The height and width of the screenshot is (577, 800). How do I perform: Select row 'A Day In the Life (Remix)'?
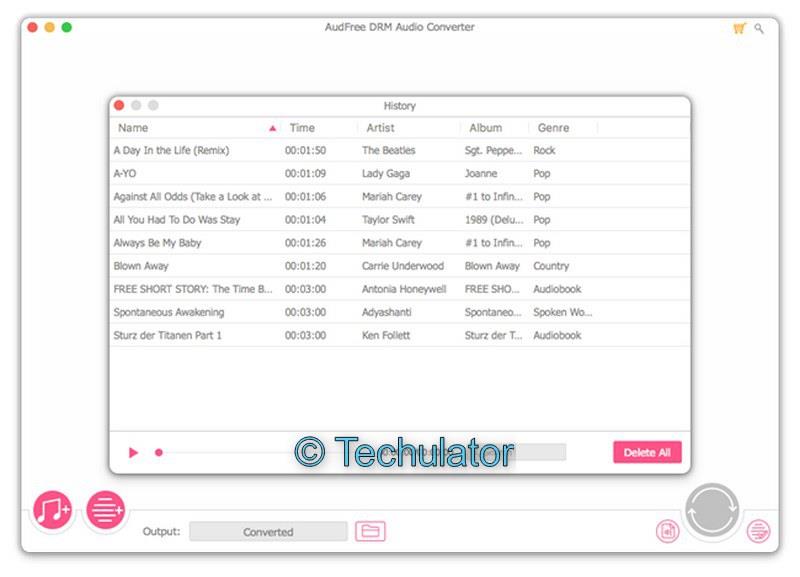pos(399,150)
